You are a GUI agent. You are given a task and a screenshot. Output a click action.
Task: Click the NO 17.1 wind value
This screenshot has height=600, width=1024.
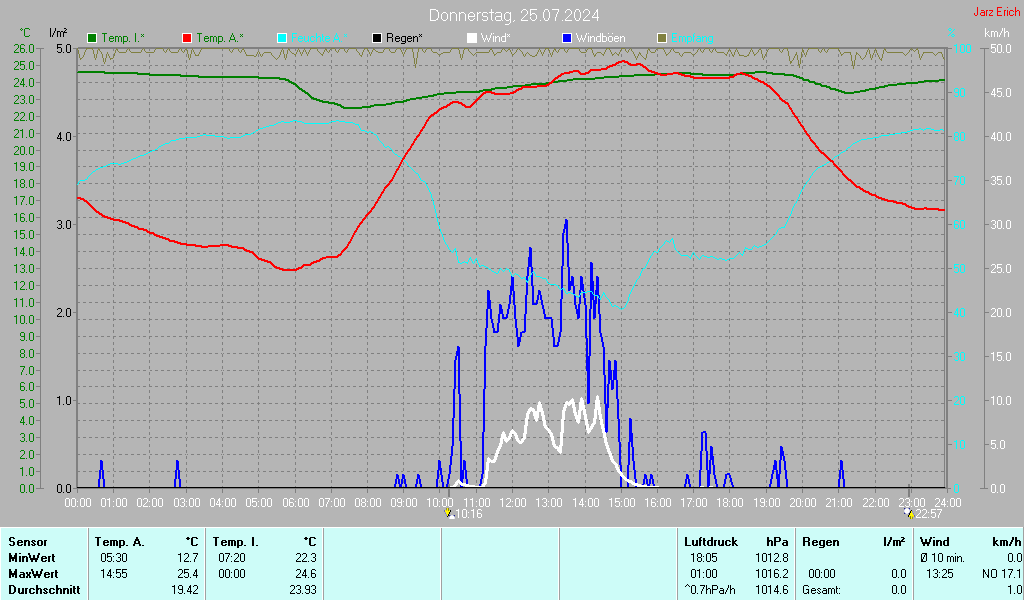(x=1001, y=574)
